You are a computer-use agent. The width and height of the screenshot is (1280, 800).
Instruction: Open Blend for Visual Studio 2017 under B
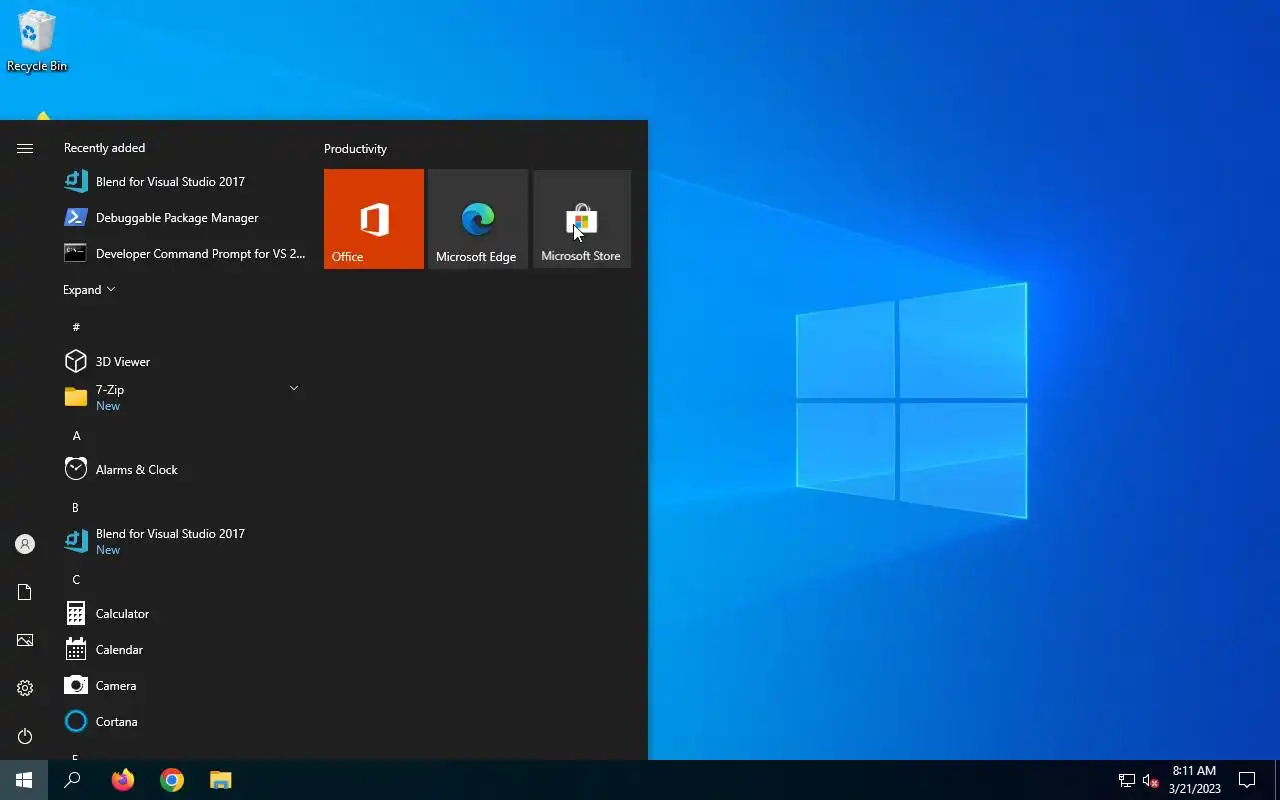coord(184,541)
